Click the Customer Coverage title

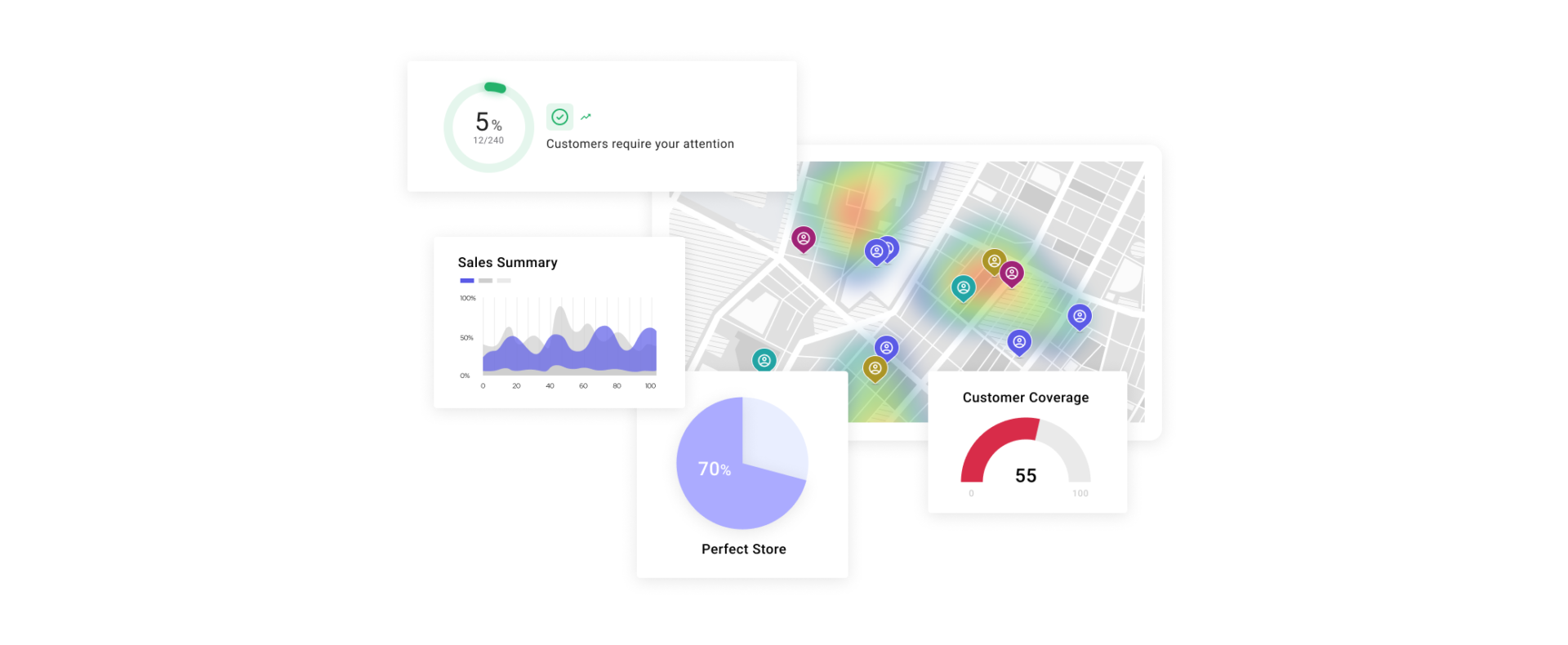1026,398
